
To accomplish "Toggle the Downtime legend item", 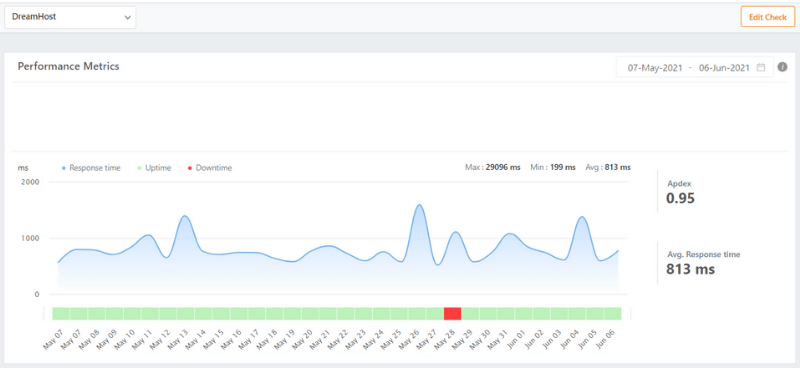I will 210,168.
